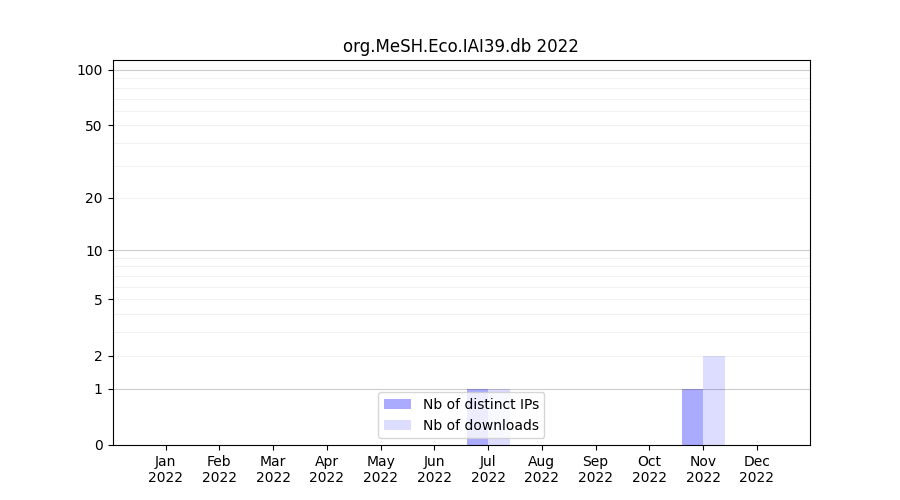Click the 50 tick on the y-axis
The height and width of the screenshot is (500, 900).
93,126
